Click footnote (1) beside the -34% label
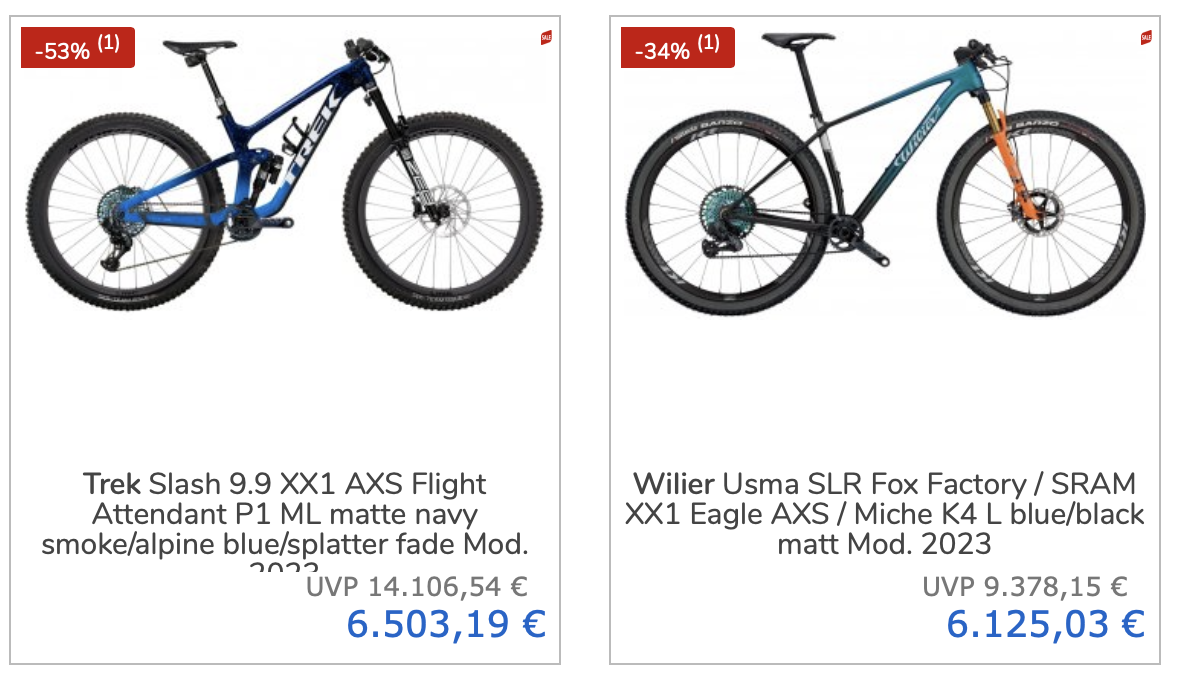1180x680 pixels. click(x=709, y=43)
